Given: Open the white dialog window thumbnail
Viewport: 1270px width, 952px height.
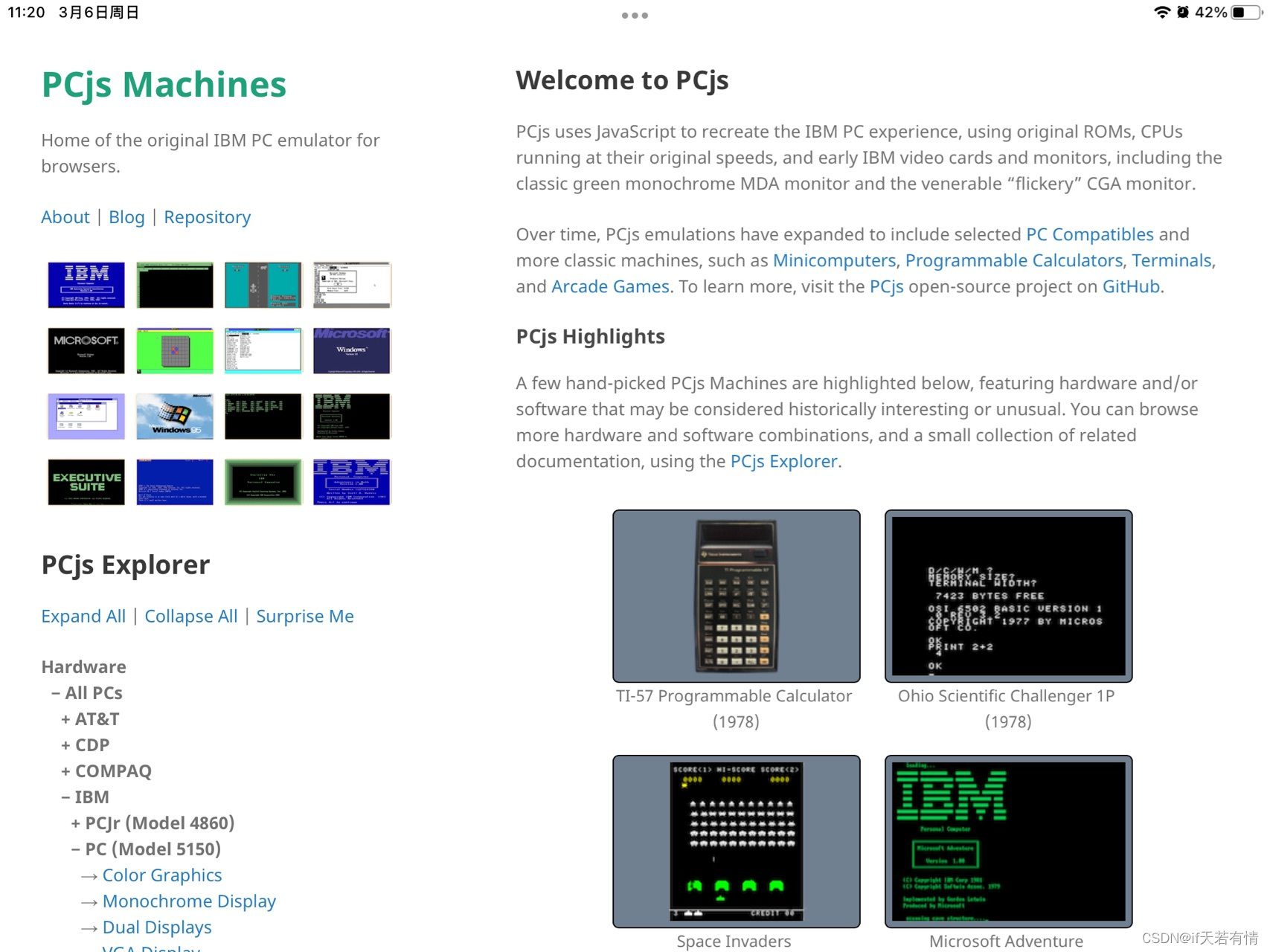Looking at the screenshot, I should click(352, 285).
